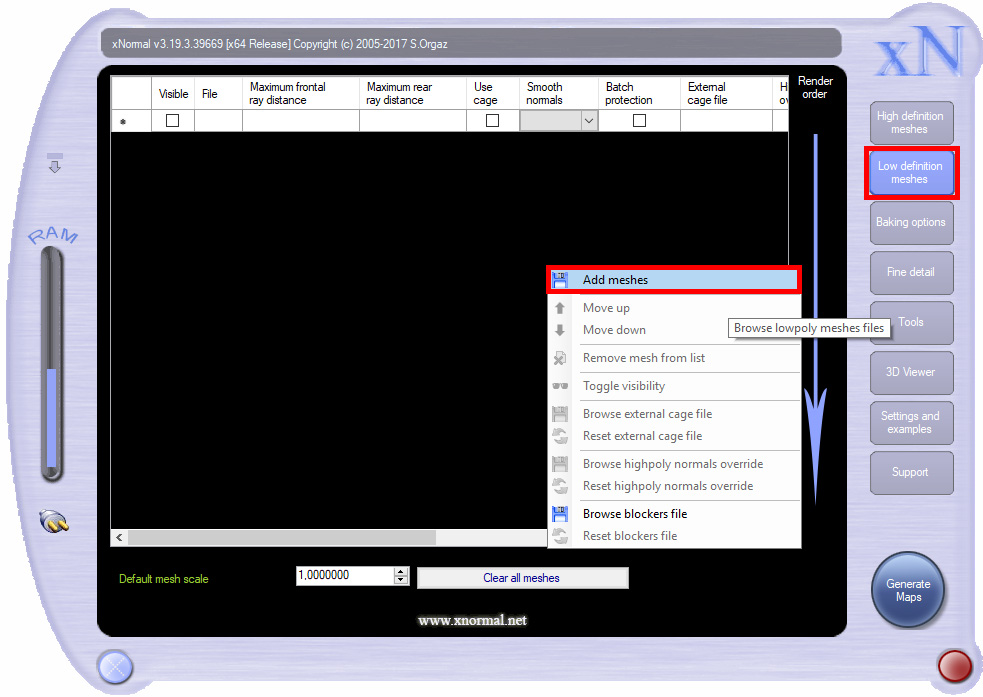The width and height of the screenshot is (983, 697).
Task: Tick the Use cage checkbox
Action: click(492, 121)
